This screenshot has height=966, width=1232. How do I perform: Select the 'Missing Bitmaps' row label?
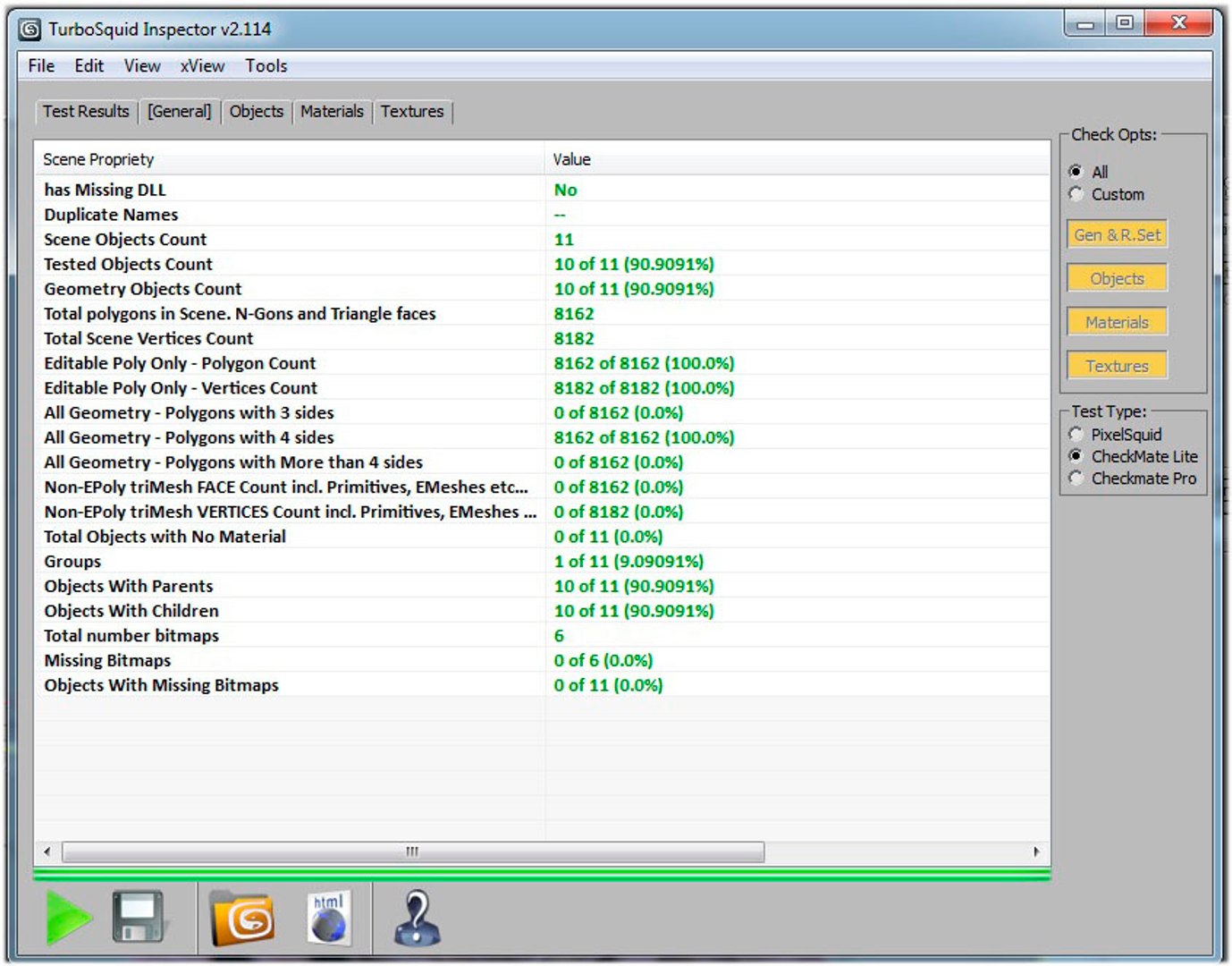click(107, 660)
